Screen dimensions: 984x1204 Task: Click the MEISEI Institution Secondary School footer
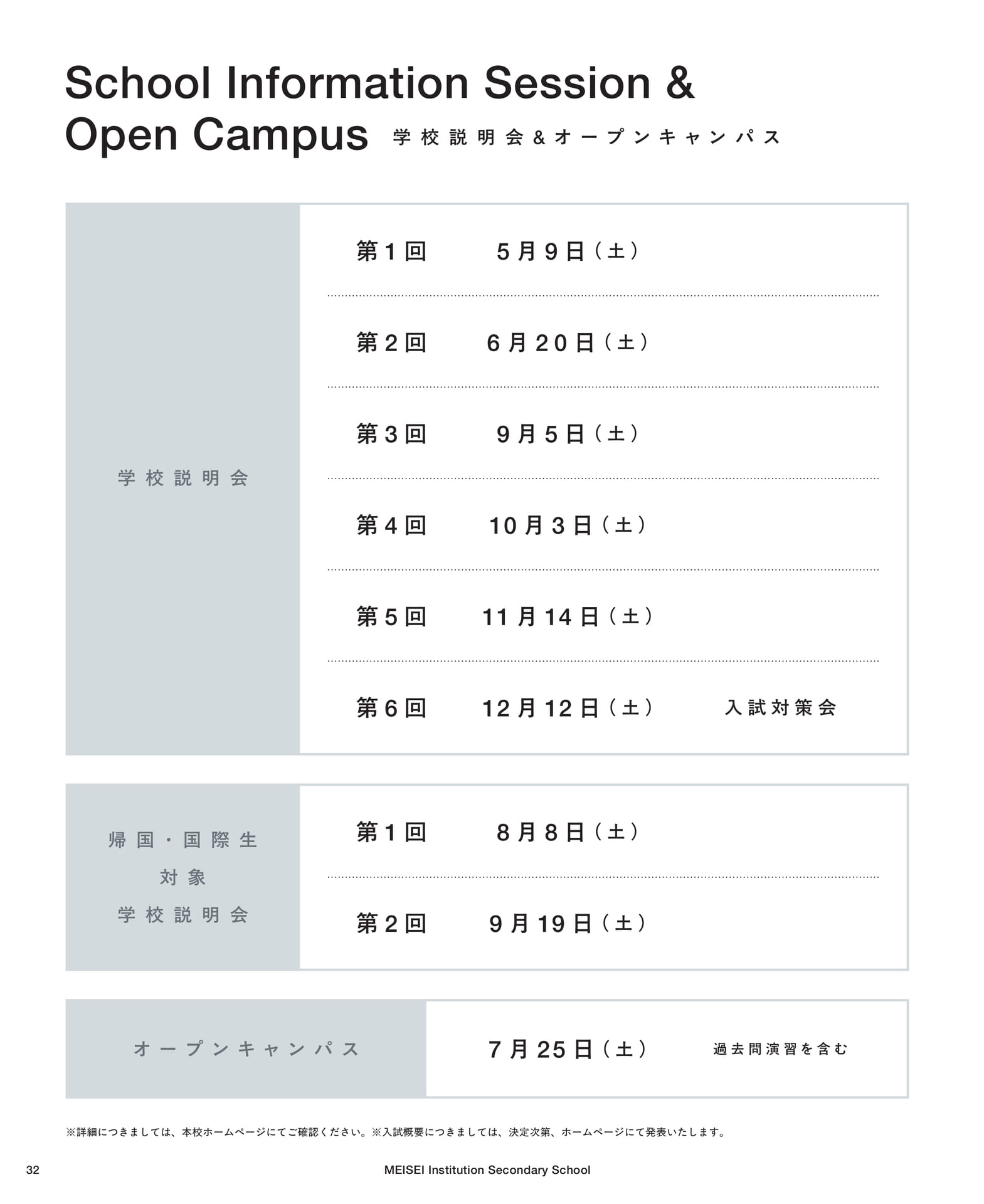[x=487, y=1170]
